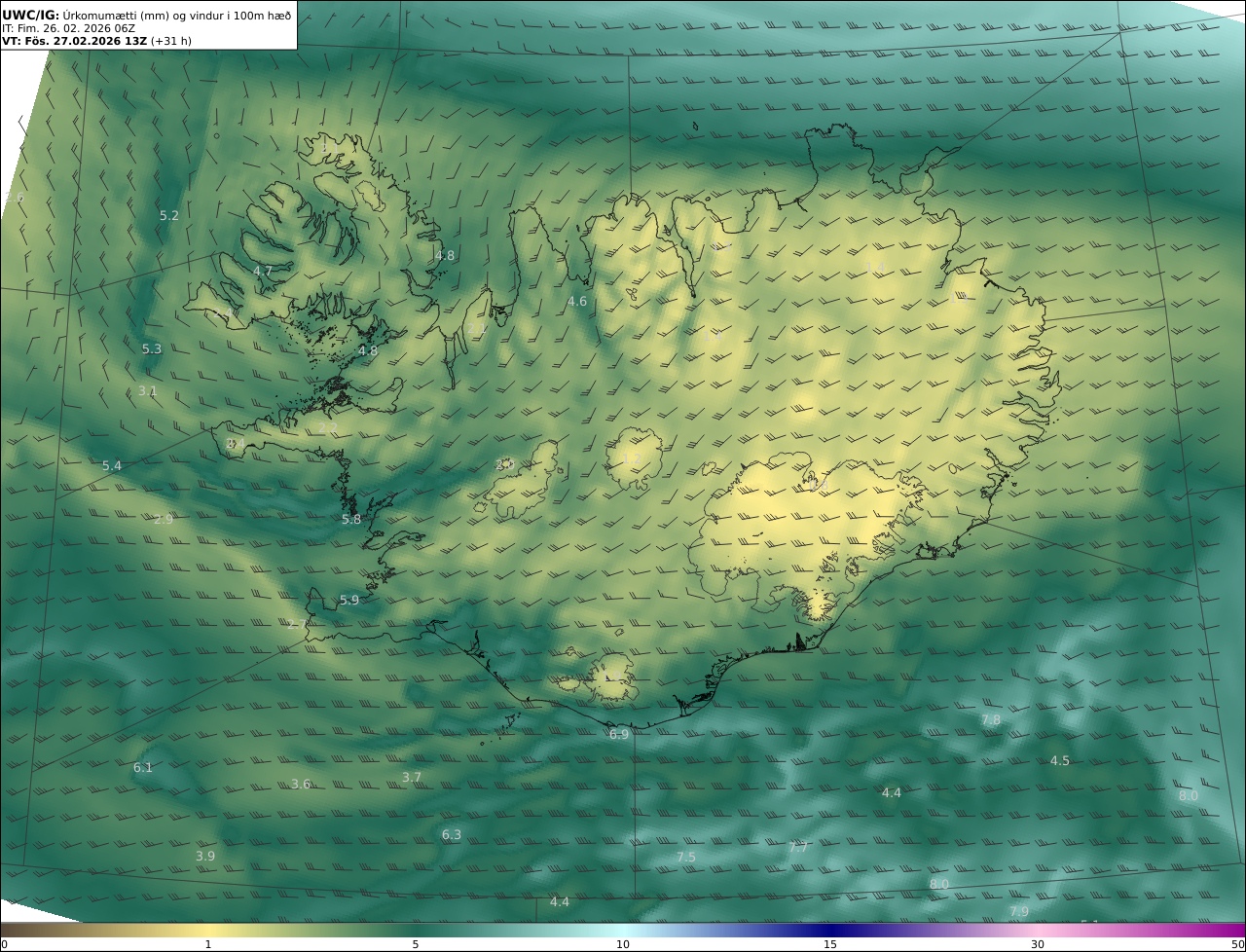
Task: Click the 10 label on the color scale
Action: 623,944
